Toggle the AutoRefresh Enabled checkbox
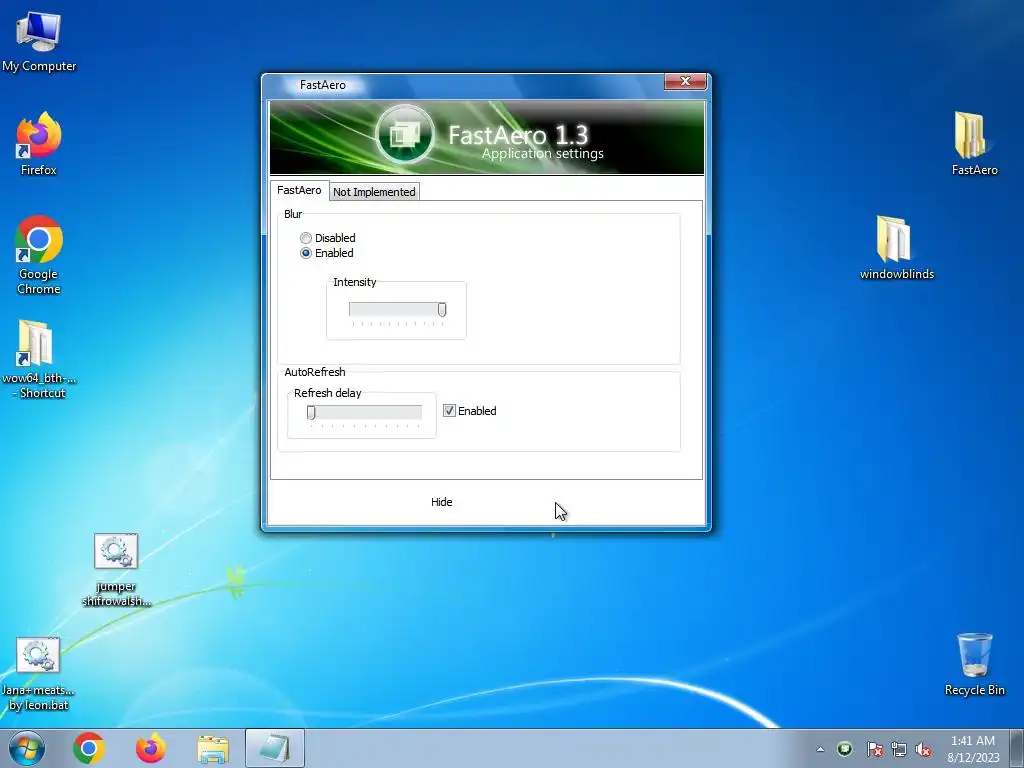Viewport: 1024px width, 768px height. click(449, 410)
